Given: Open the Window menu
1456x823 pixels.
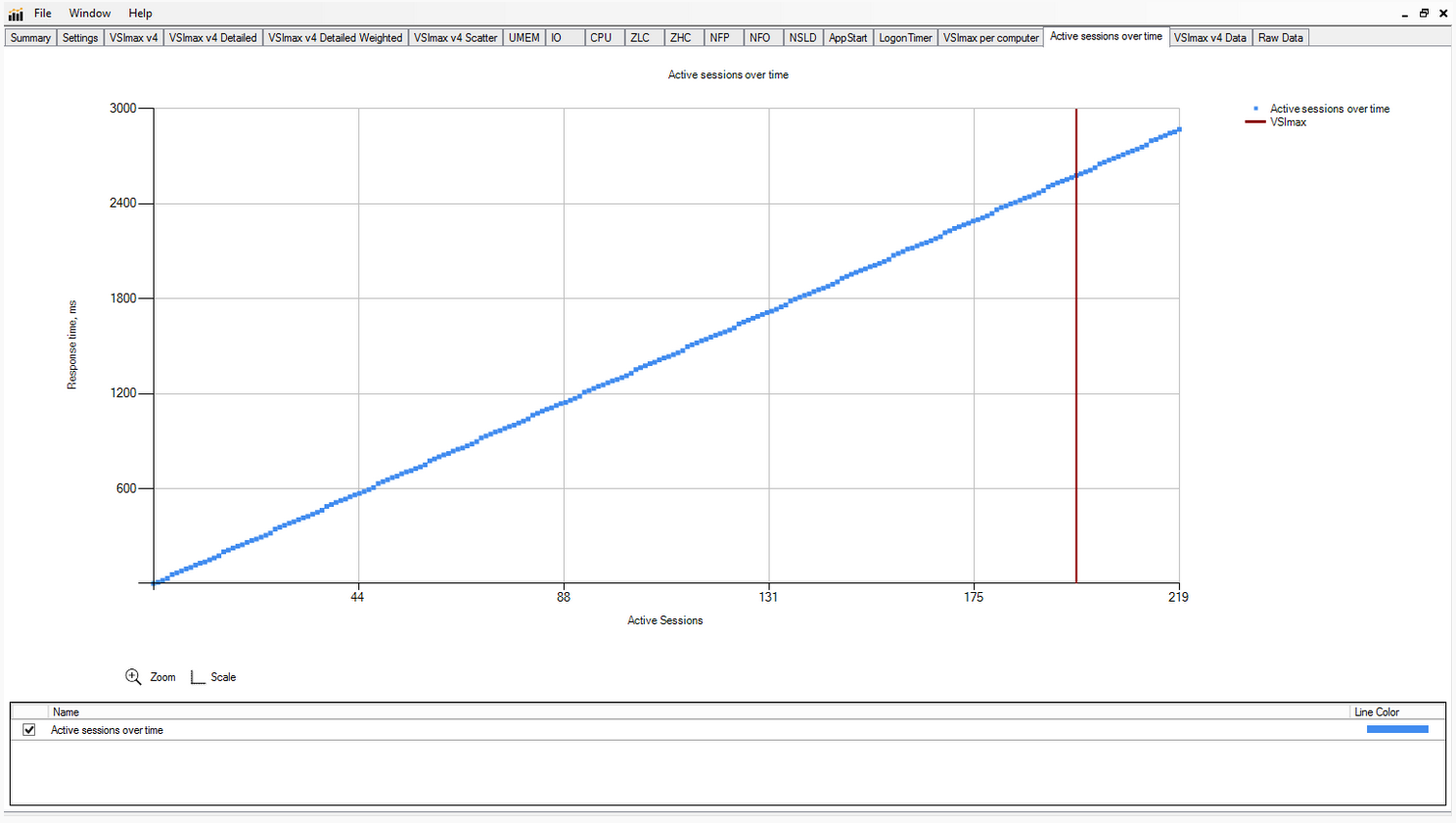Looking at the screenshot, I should 89,14.
